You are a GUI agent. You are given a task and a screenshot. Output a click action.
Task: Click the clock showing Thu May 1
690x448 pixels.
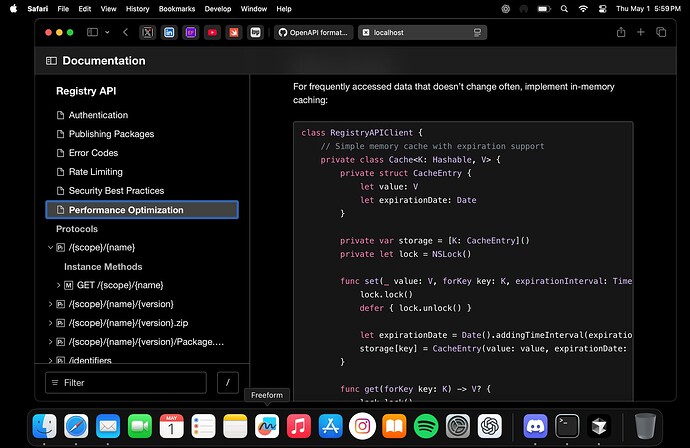[x=648, y=9]
